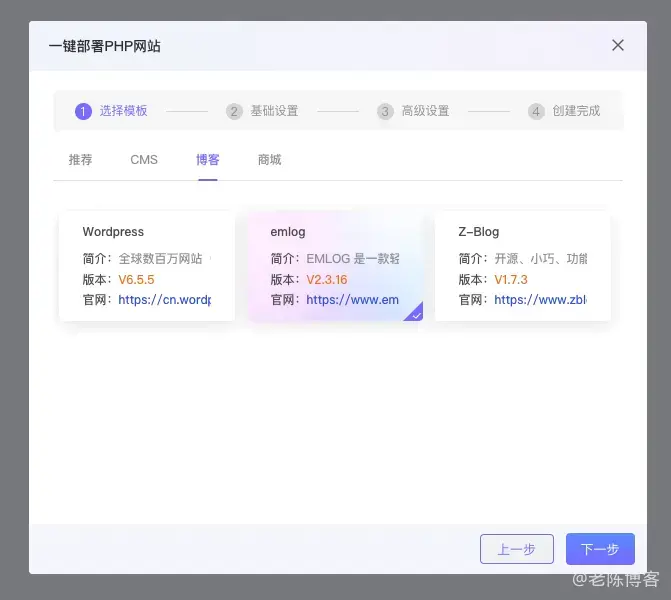Click Wordpress version V6.5.5
Screen dimensions: 671x600
coord(136,279)
